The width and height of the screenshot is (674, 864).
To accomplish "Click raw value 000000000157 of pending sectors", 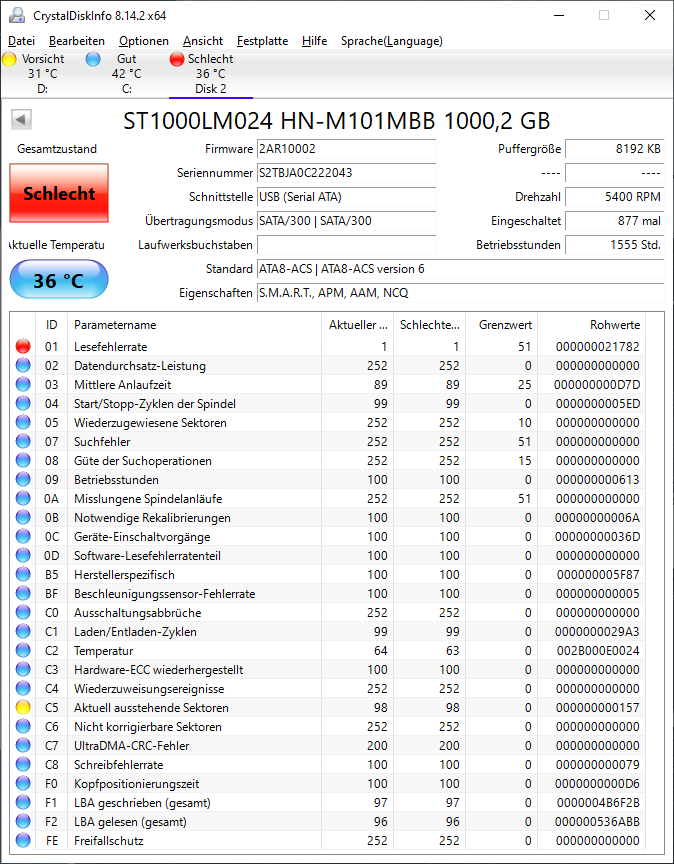I will pyautogui.click(x=598, y=708).
